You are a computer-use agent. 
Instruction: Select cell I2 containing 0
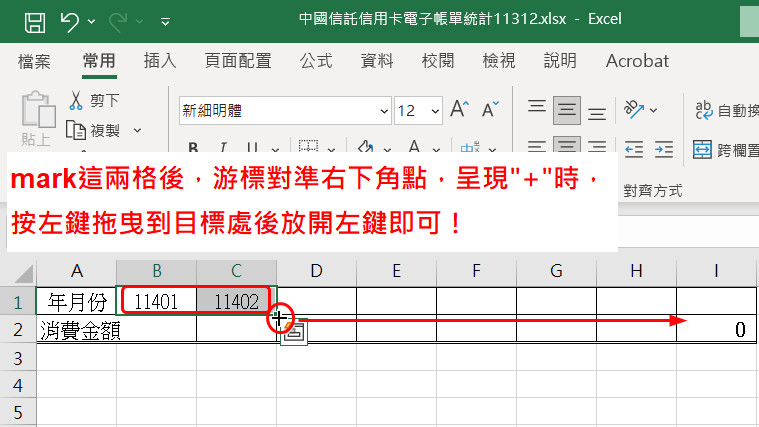pyautogui.click(x=716, y=330)
